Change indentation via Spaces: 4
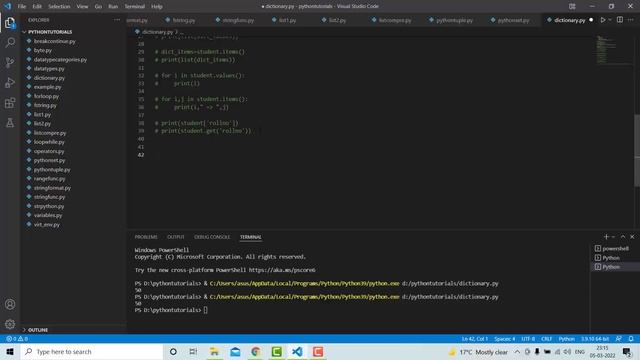Viewport: 640px width, 360px height. coord(504,339)
